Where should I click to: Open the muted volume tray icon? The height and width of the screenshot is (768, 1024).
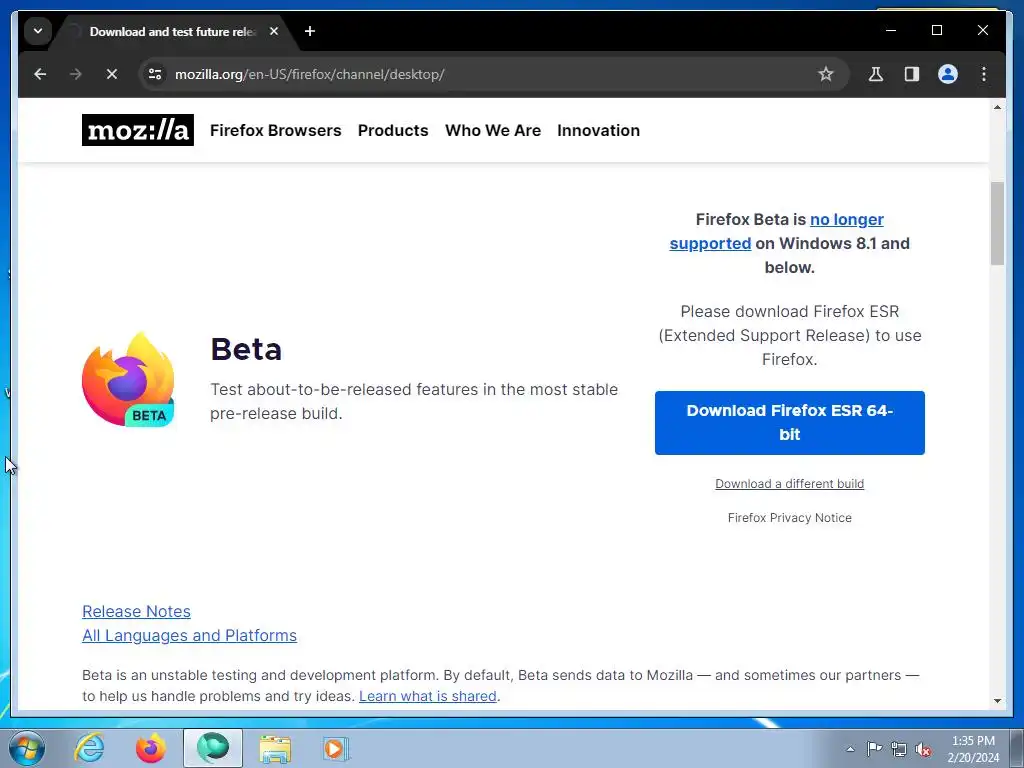click(x=923, y=749)
